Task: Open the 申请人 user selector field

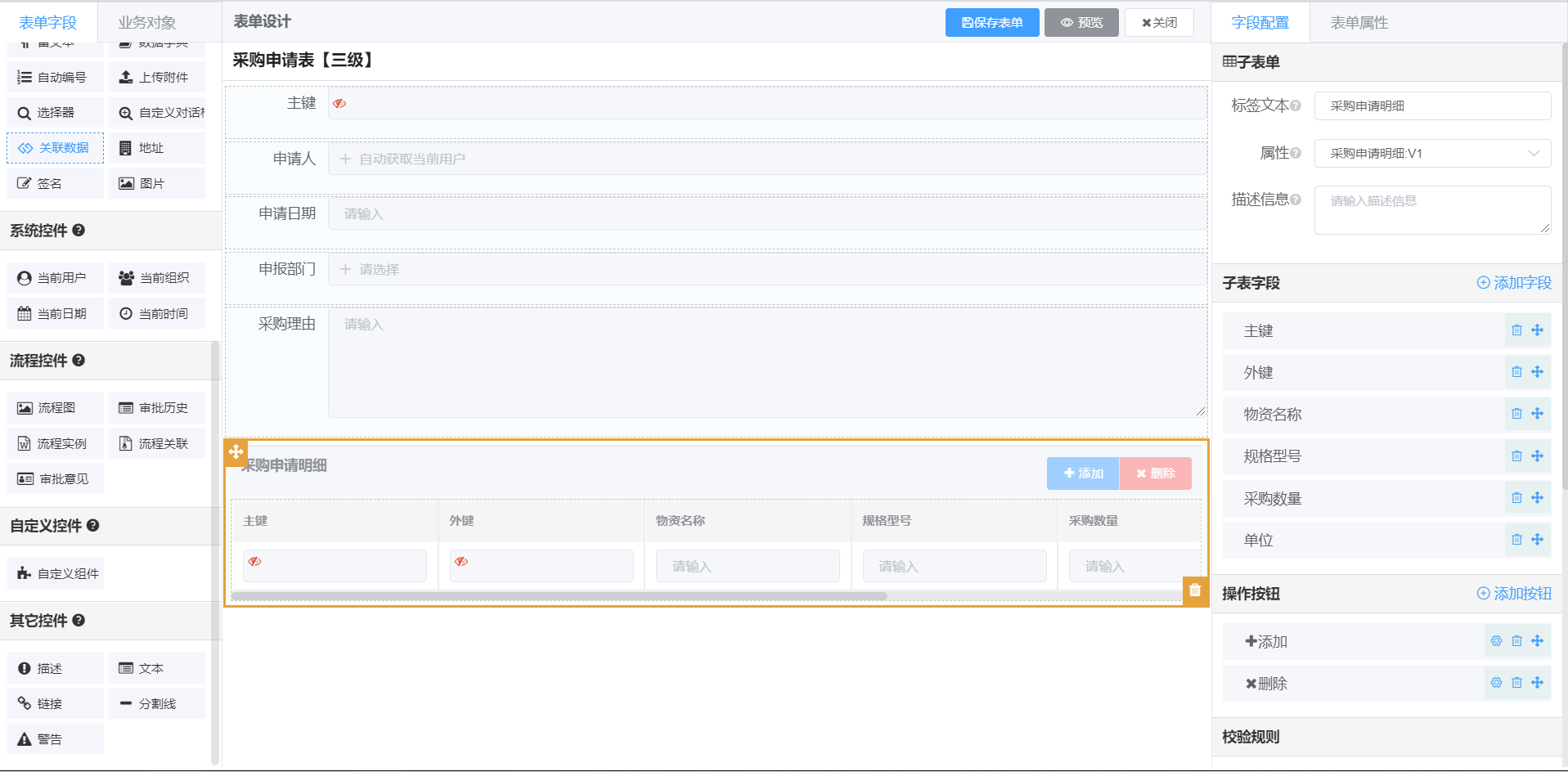Action: (x=766, y=159)
